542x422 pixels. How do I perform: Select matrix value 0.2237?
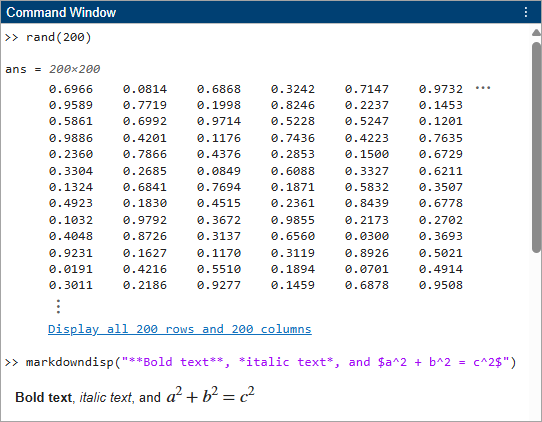pyautogui.click(x=367, y=105)
